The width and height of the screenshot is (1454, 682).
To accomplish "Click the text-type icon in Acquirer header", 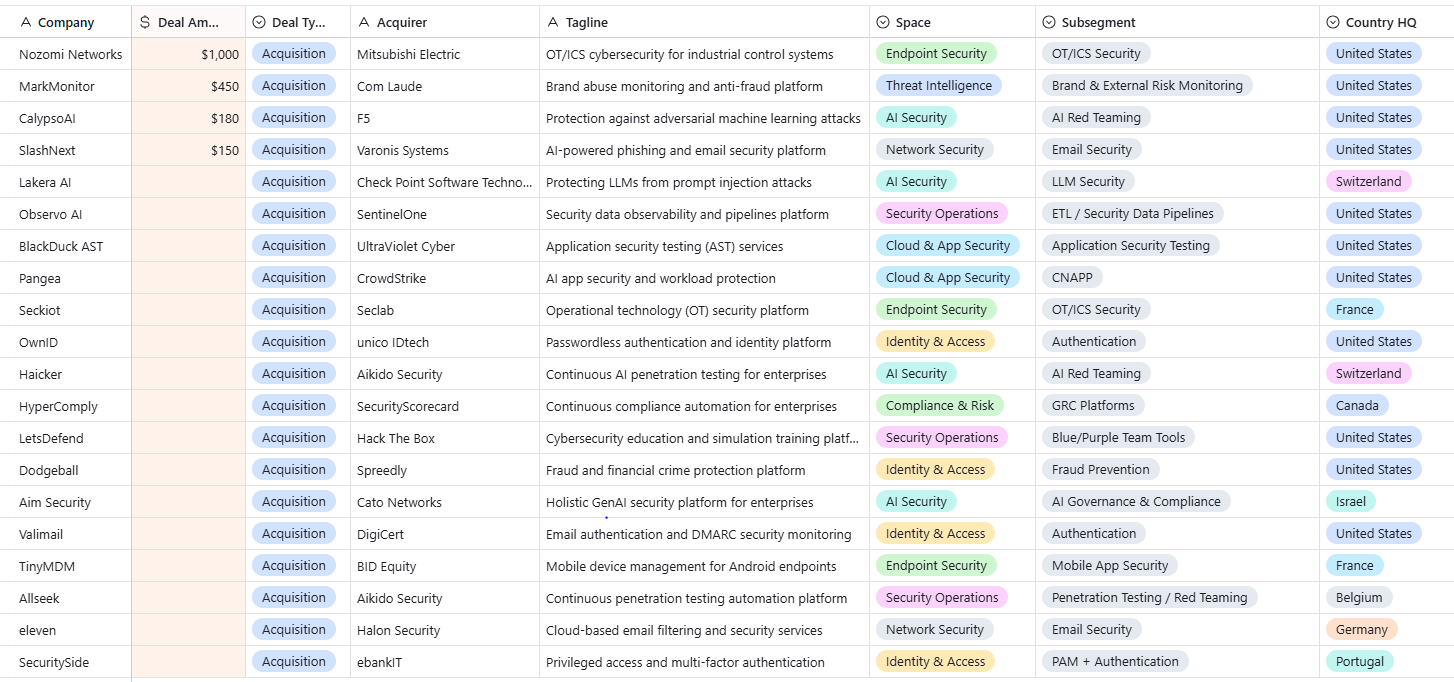I will click(x=364, y=22).
